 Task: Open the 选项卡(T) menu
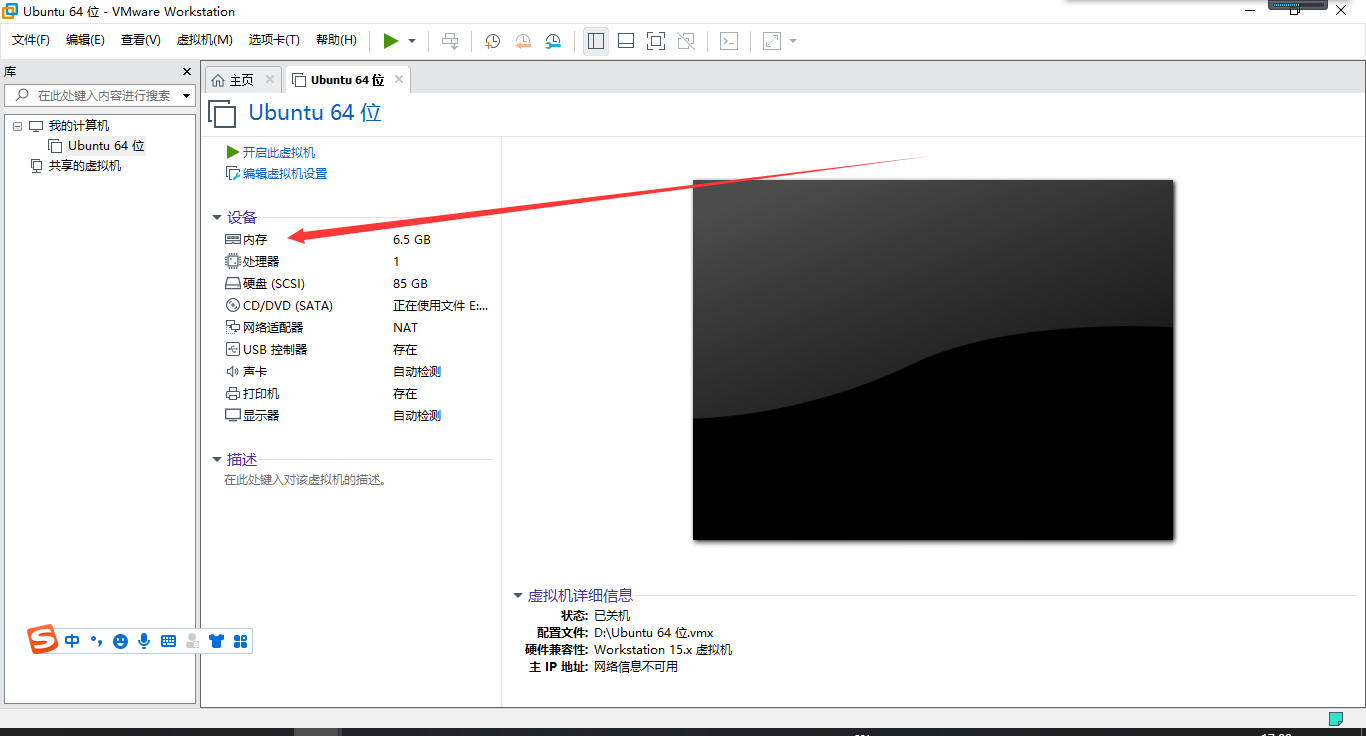[x=274, y=40]
